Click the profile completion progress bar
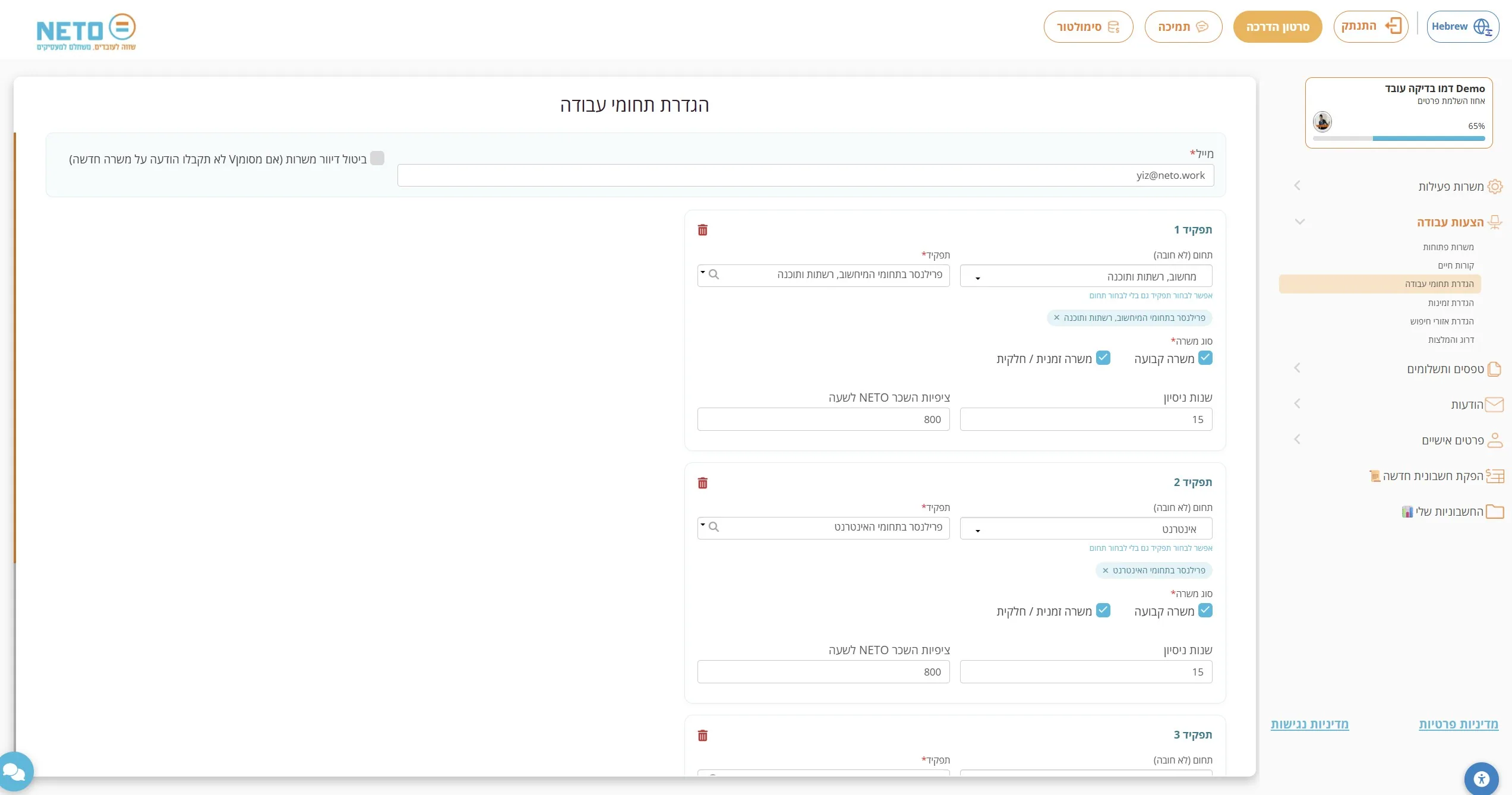 click(1399, 138)
